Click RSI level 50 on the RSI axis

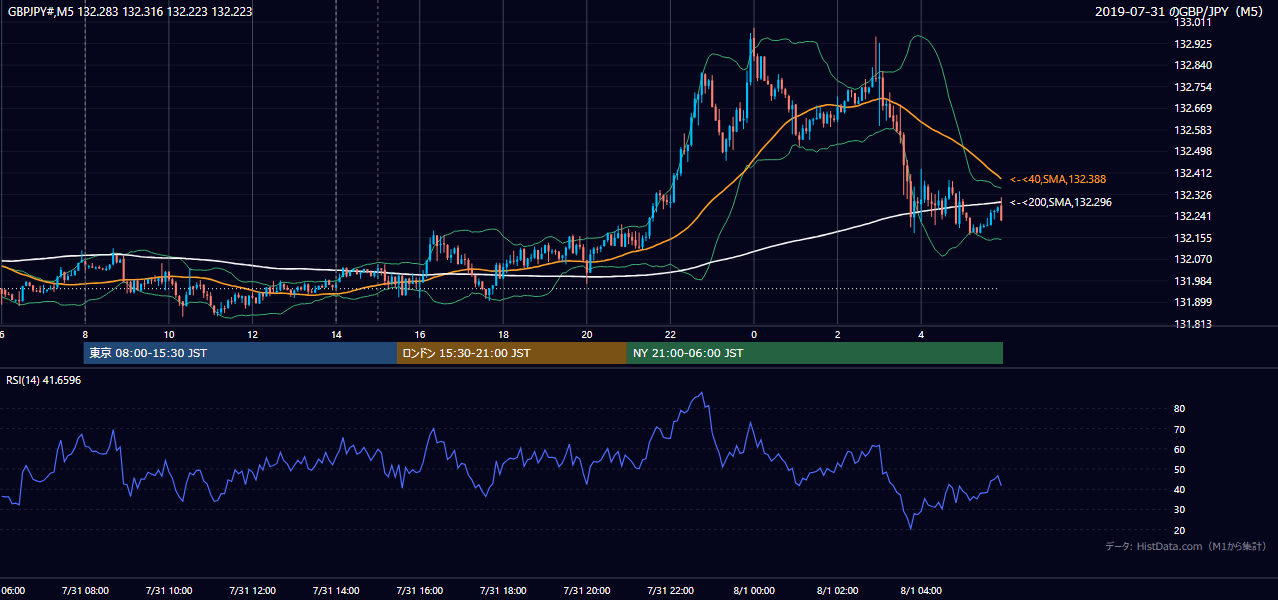(1180, 469)
